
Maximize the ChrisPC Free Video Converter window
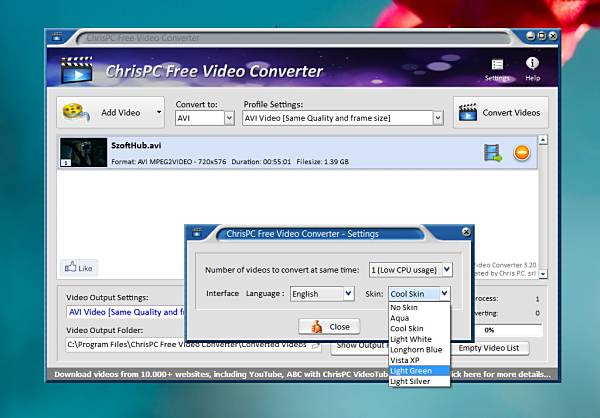click(542, 36)
